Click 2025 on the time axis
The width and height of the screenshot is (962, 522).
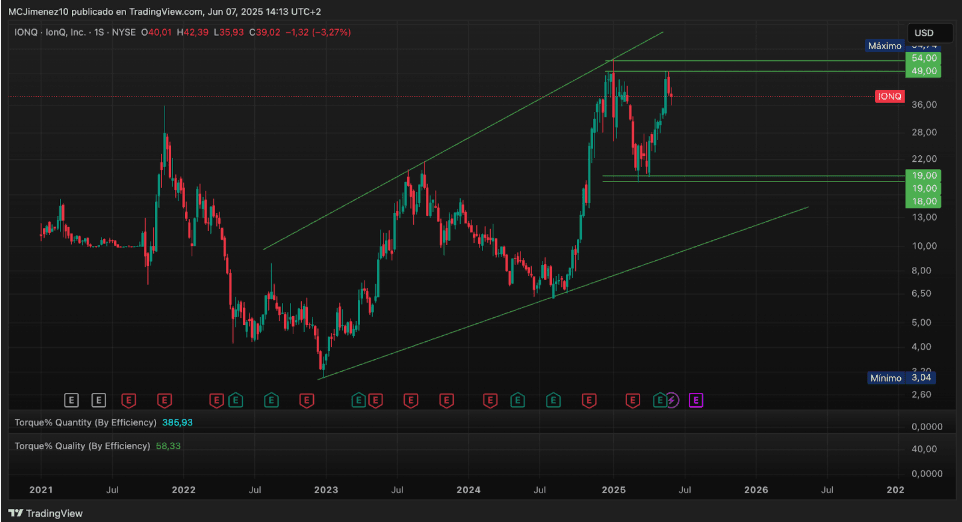(x=613, y=490)
